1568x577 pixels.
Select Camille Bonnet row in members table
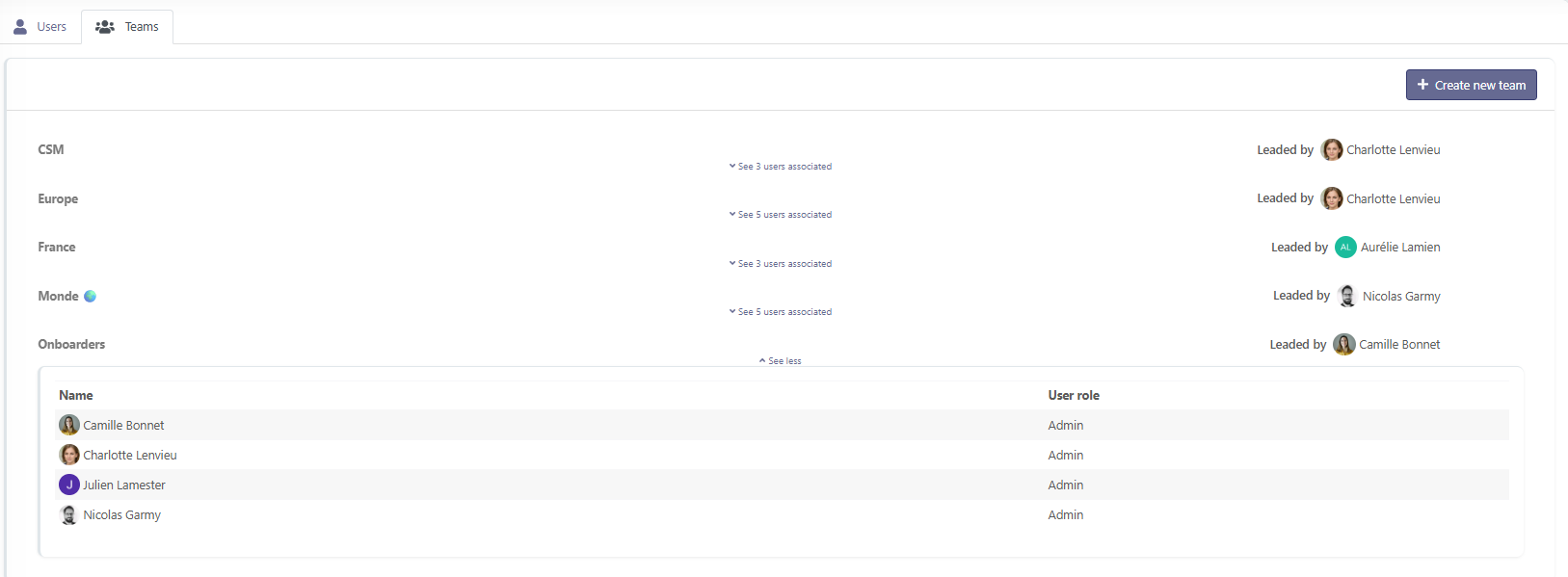click(123, 426)
